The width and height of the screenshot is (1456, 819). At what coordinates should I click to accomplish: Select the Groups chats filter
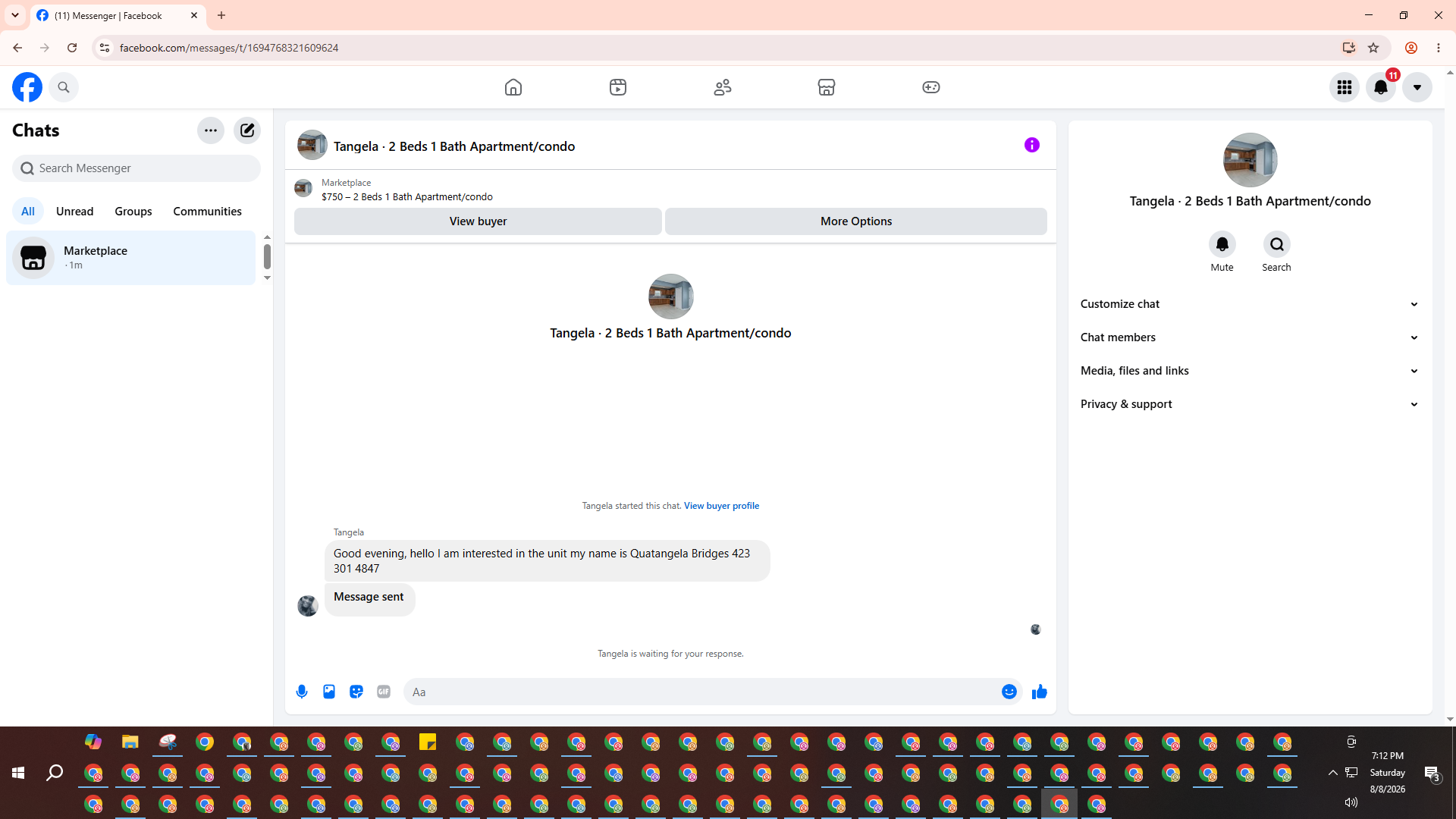click(x=133, y=211)
